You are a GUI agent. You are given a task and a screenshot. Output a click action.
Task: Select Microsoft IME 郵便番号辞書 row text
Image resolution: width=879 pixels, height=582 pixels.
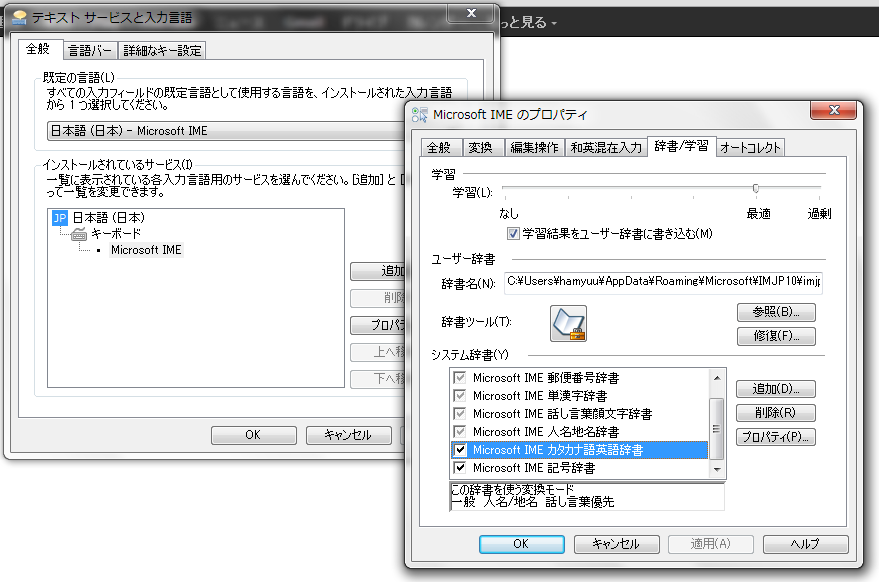546,378
